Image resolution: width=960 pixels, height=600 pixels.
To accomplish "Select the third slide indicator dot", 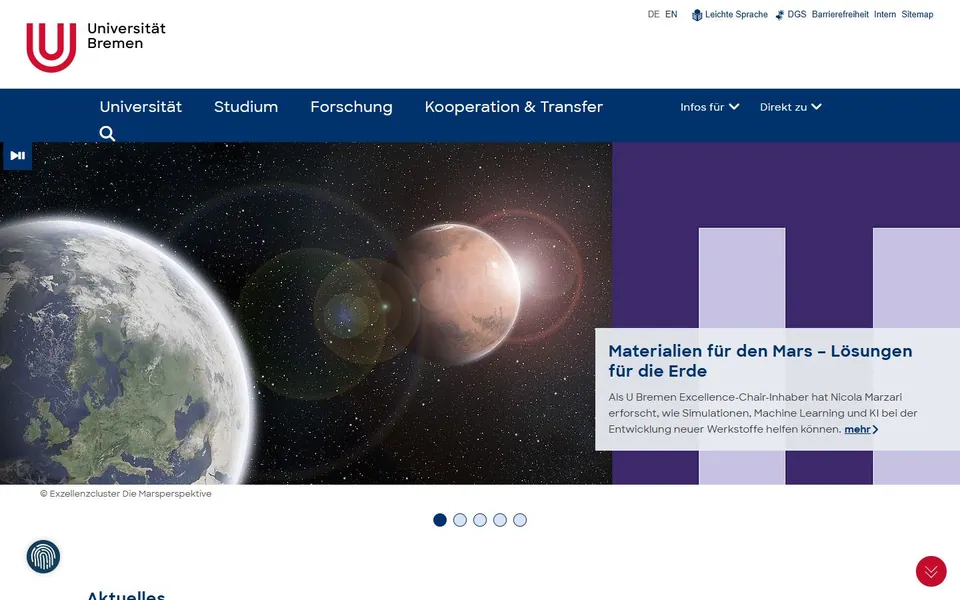I will [480, 520].
